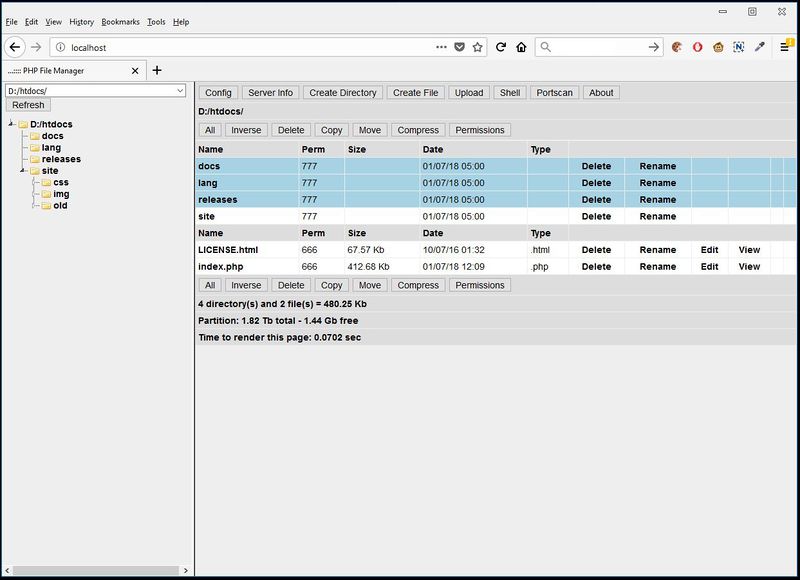800x580 pixels.
Task: Click the index.php file name
Action: coord(221,267)
